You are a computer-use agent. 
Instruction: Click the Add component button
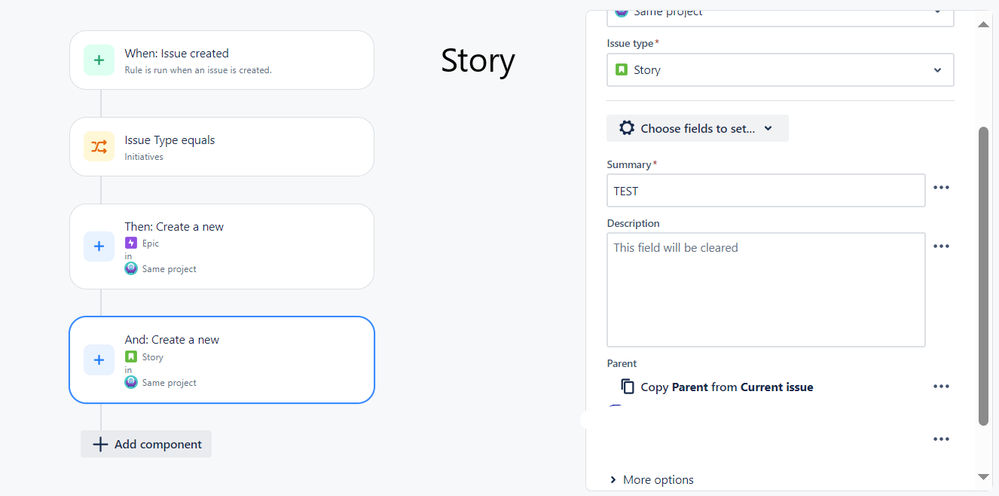[146, 444]
